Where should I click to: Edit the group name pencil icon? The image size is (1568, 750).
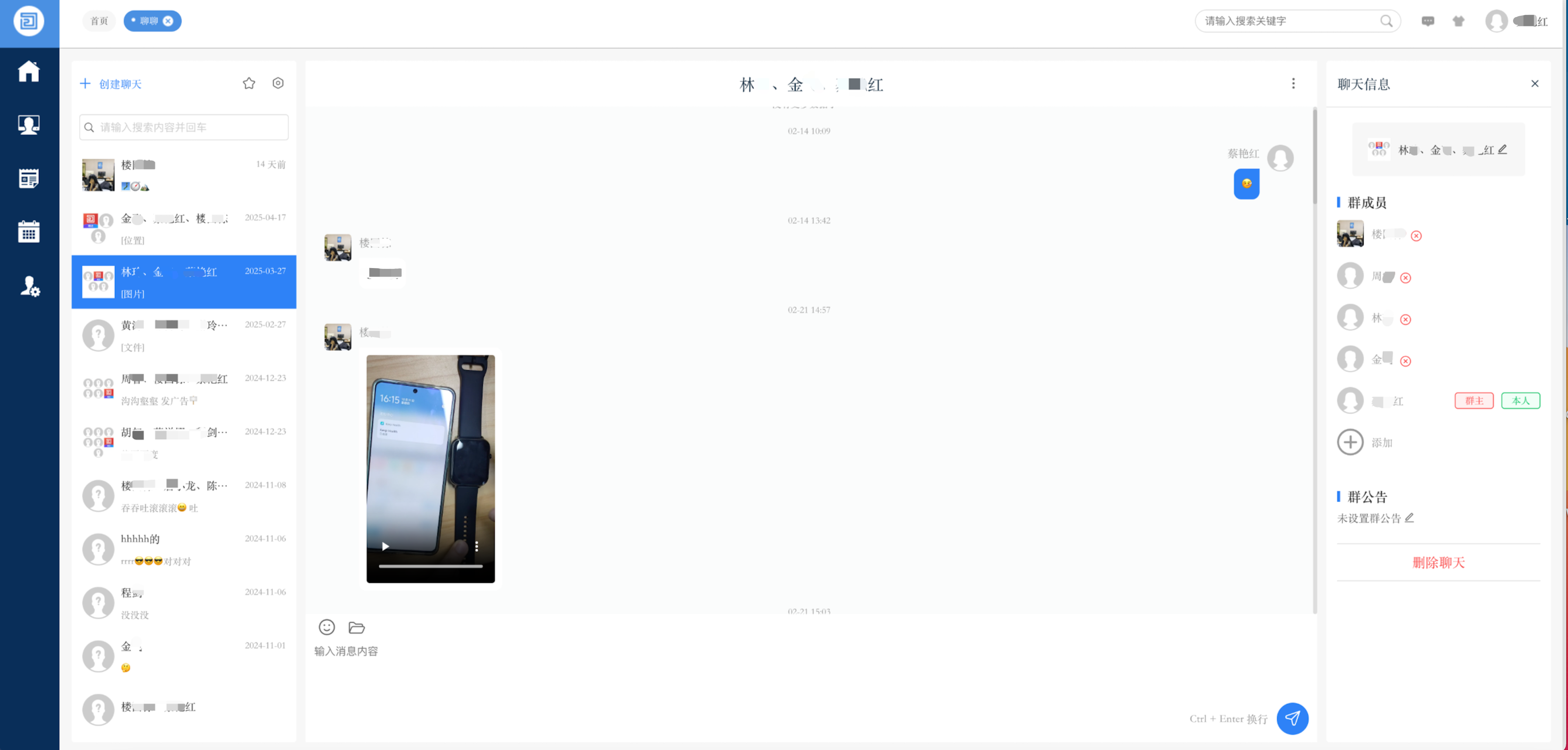[x=1502, y=149]
